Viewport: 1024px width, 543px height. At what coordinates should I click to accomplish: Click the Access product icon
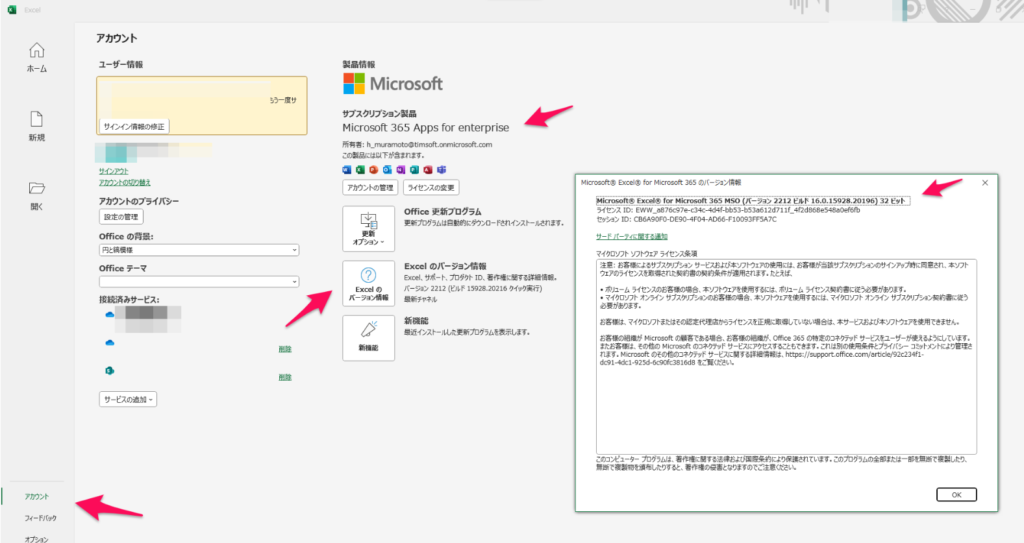[x=428, y=170]
